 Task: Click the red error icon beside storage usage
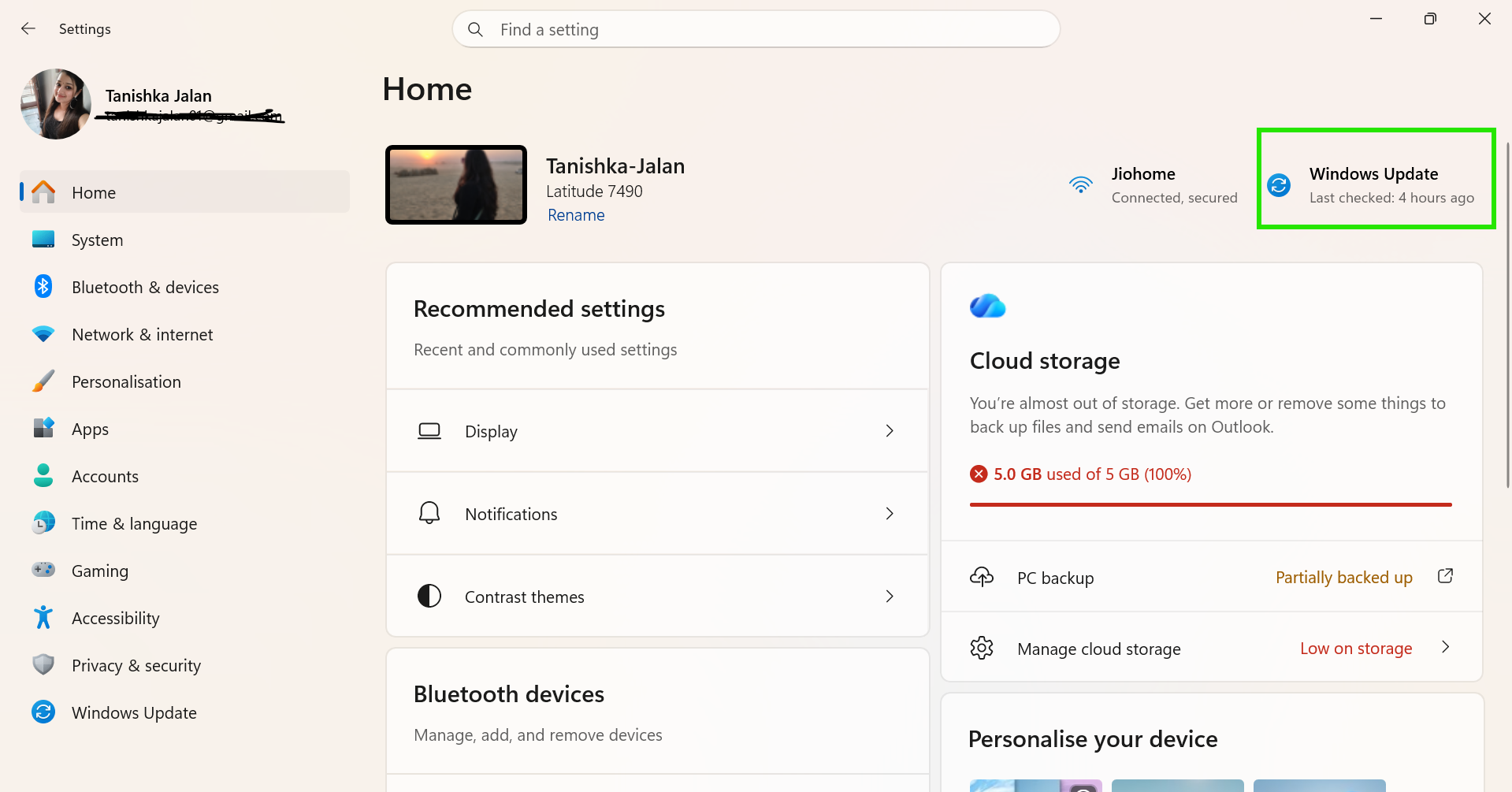tap(979, 474)
